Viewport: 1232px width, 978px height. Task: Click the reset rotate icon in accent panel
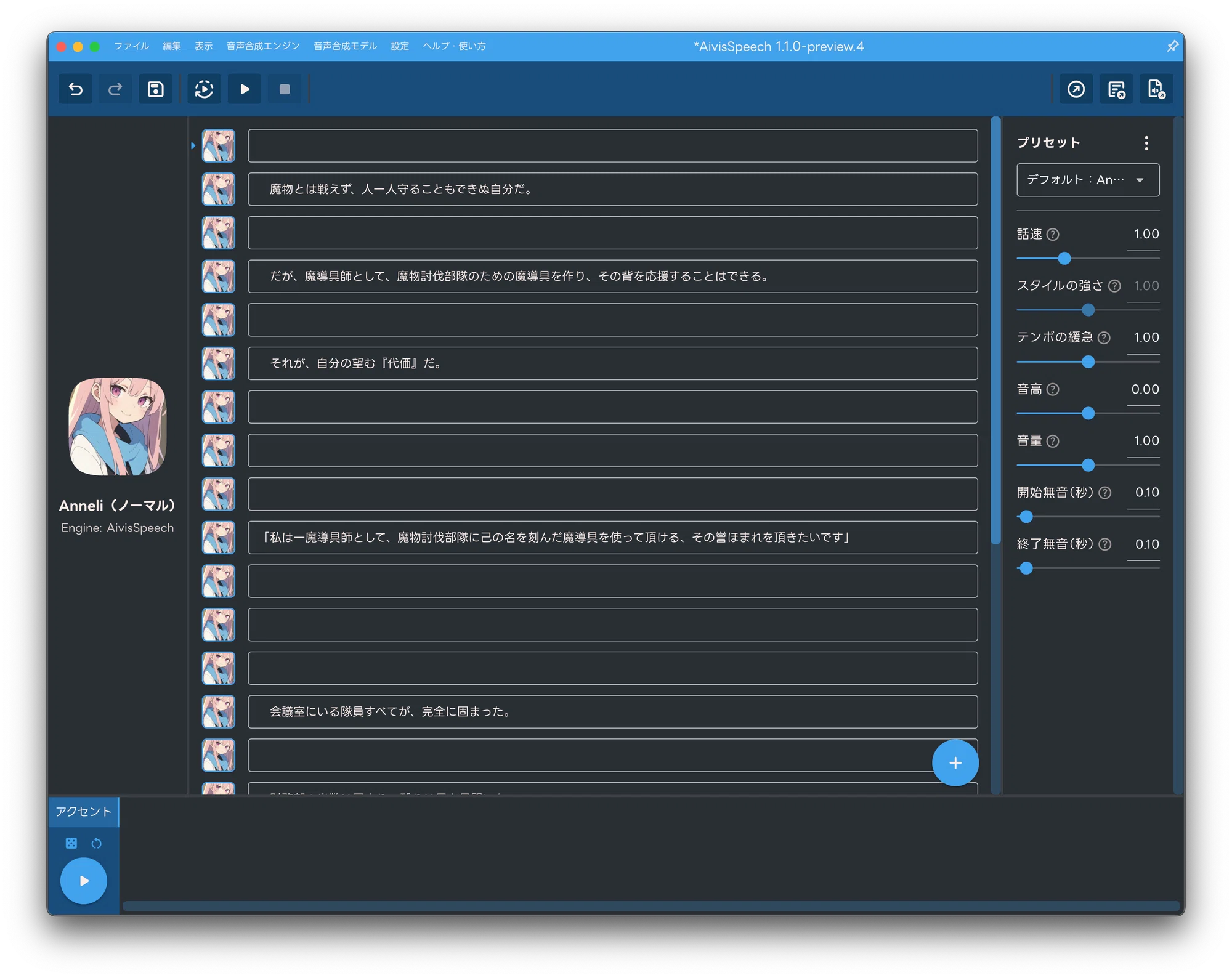coord(96,843)
